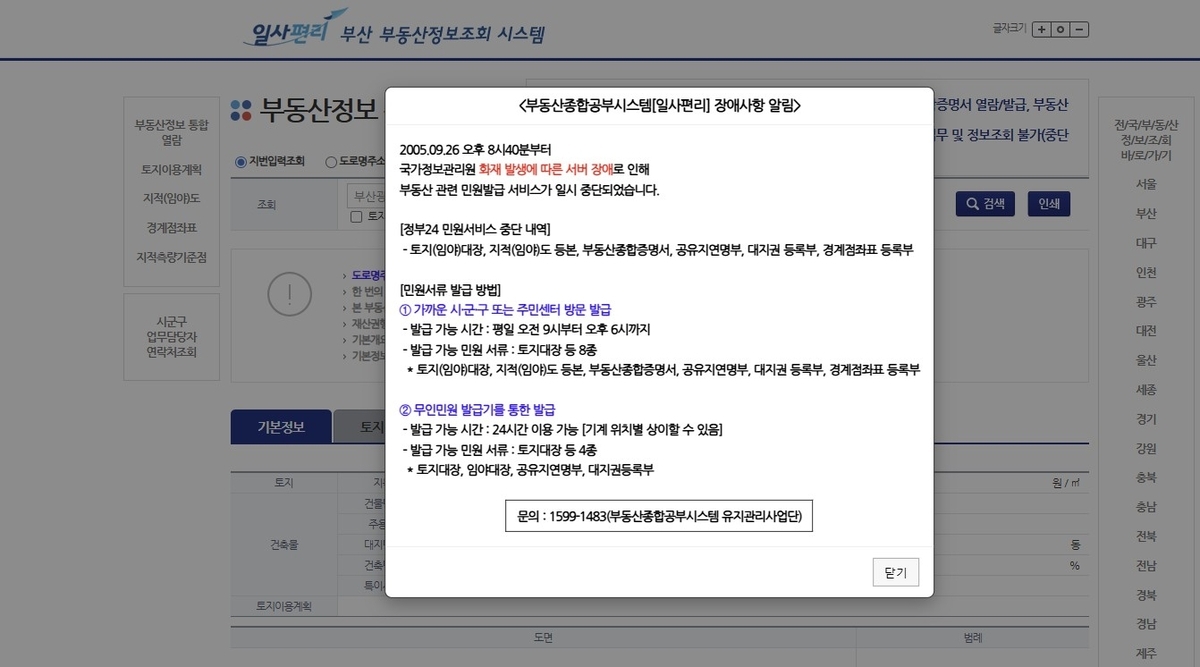Click the 인쇄 print button
This screenshot has height=667, width=1200.
click(x=1048, y=204)
